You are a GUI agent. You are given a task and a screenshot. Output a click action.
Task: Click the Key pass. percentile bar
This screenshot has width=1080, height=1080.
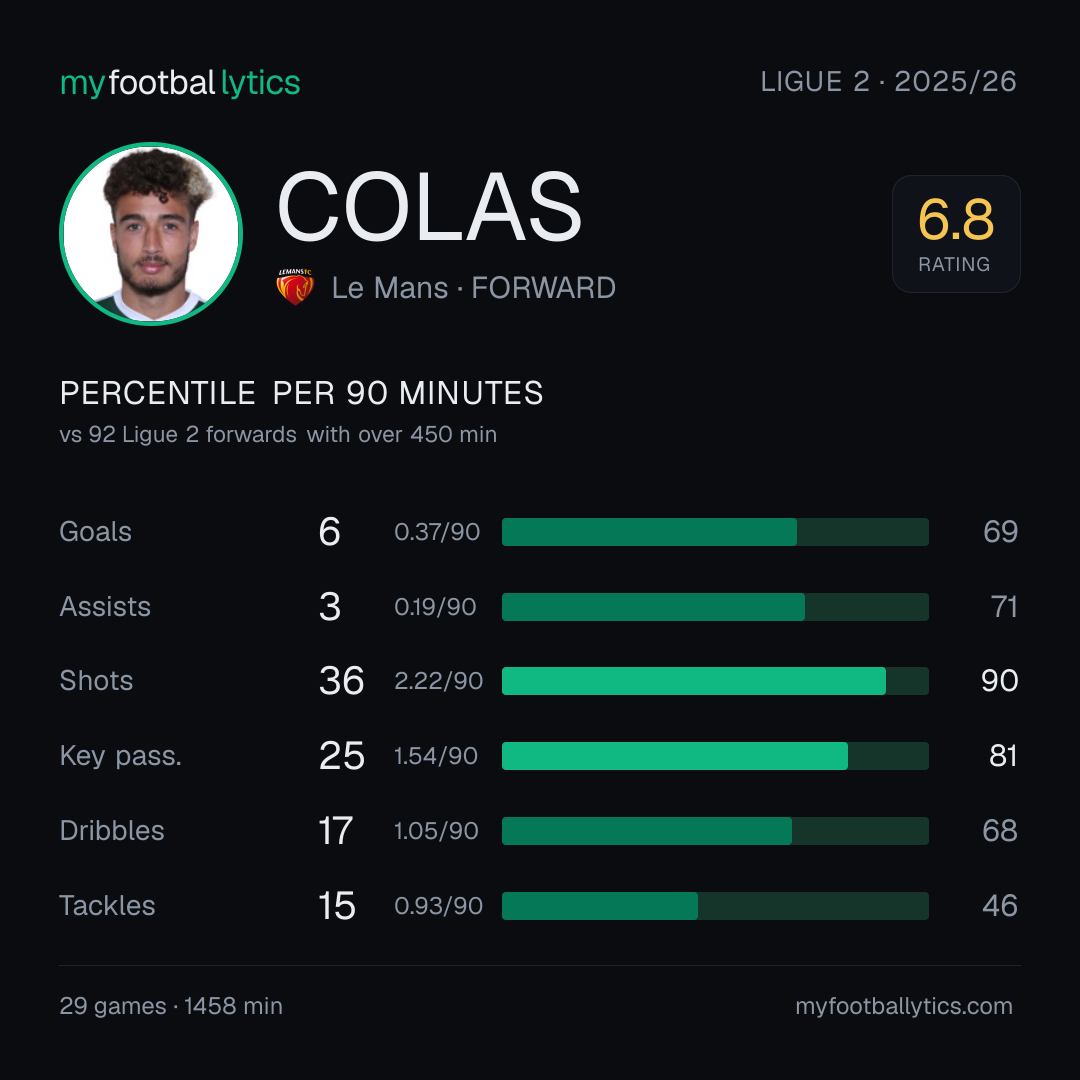click(x=715, y=756)
